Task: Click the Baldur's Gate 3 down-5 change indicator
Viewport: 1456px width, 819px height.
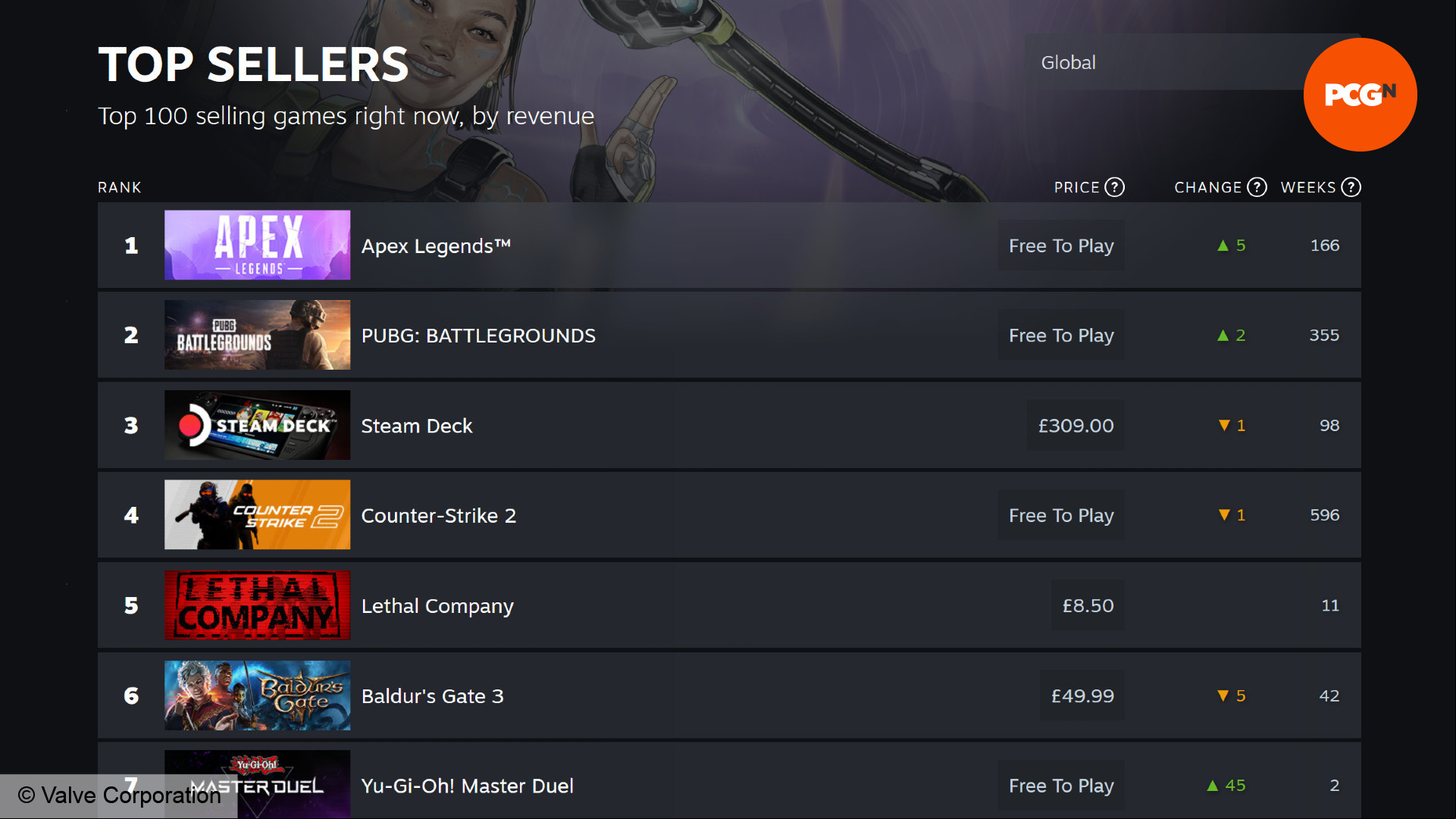Action: click(x=1231, y=696)
